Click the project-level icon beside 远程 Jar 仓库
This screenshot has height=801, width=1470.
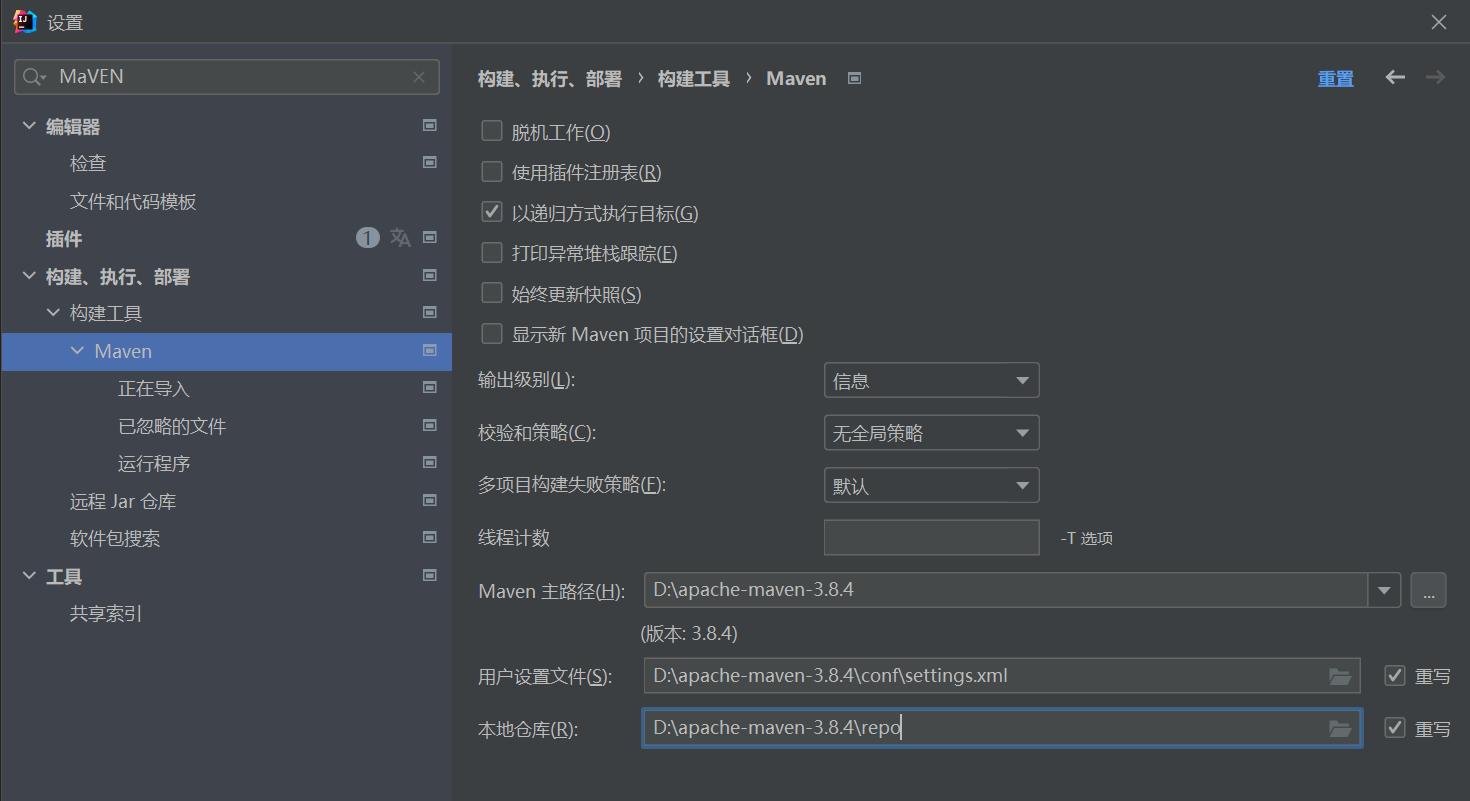coord(430,500)
